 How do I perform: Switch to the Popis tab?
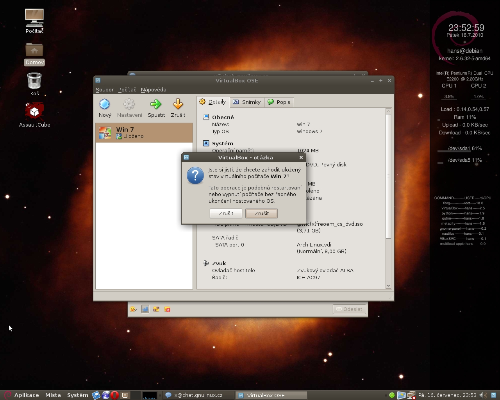(x=279, y=102)
